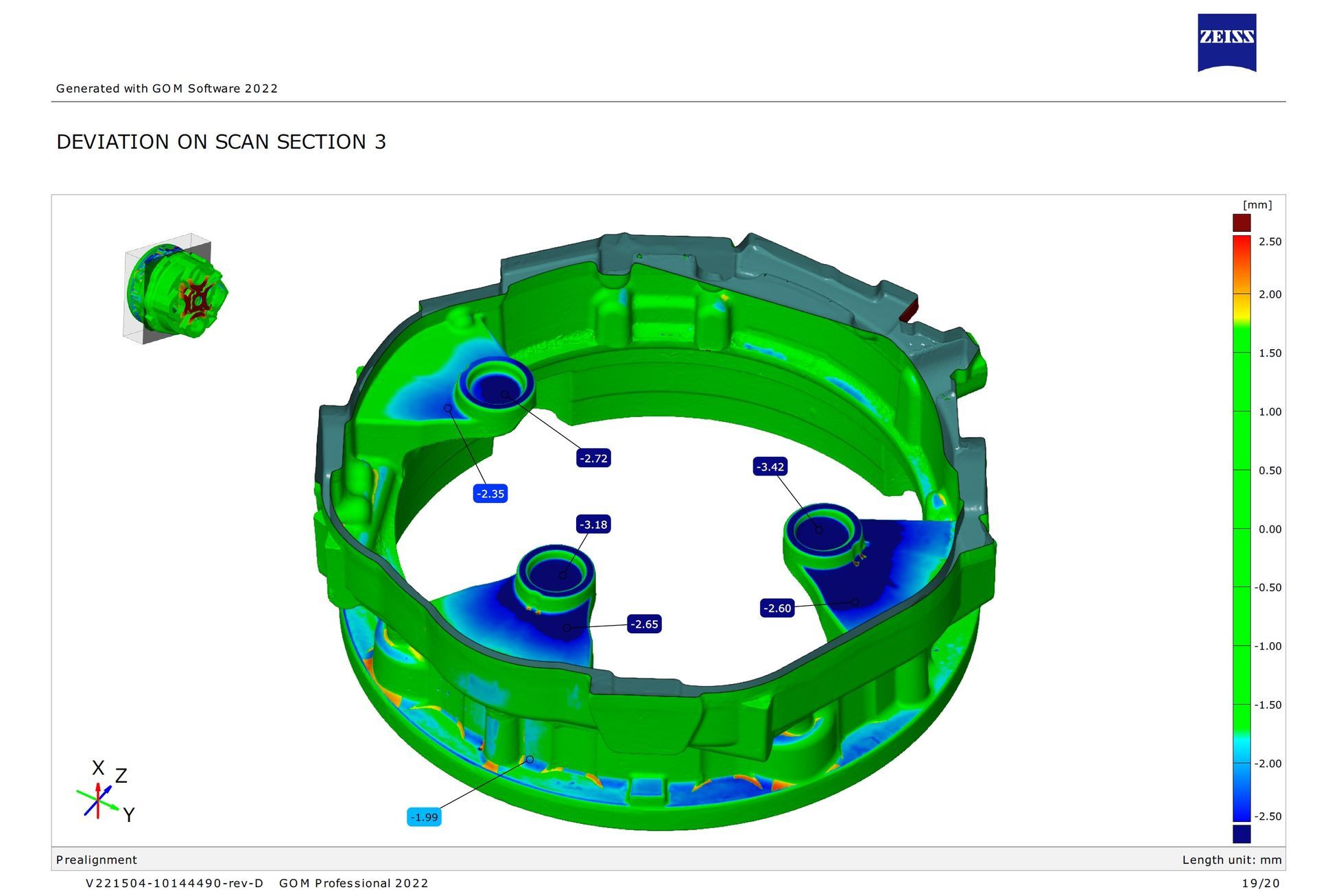
Task: Open the part orientation thumbnail preview
Action: click(176, 290)
